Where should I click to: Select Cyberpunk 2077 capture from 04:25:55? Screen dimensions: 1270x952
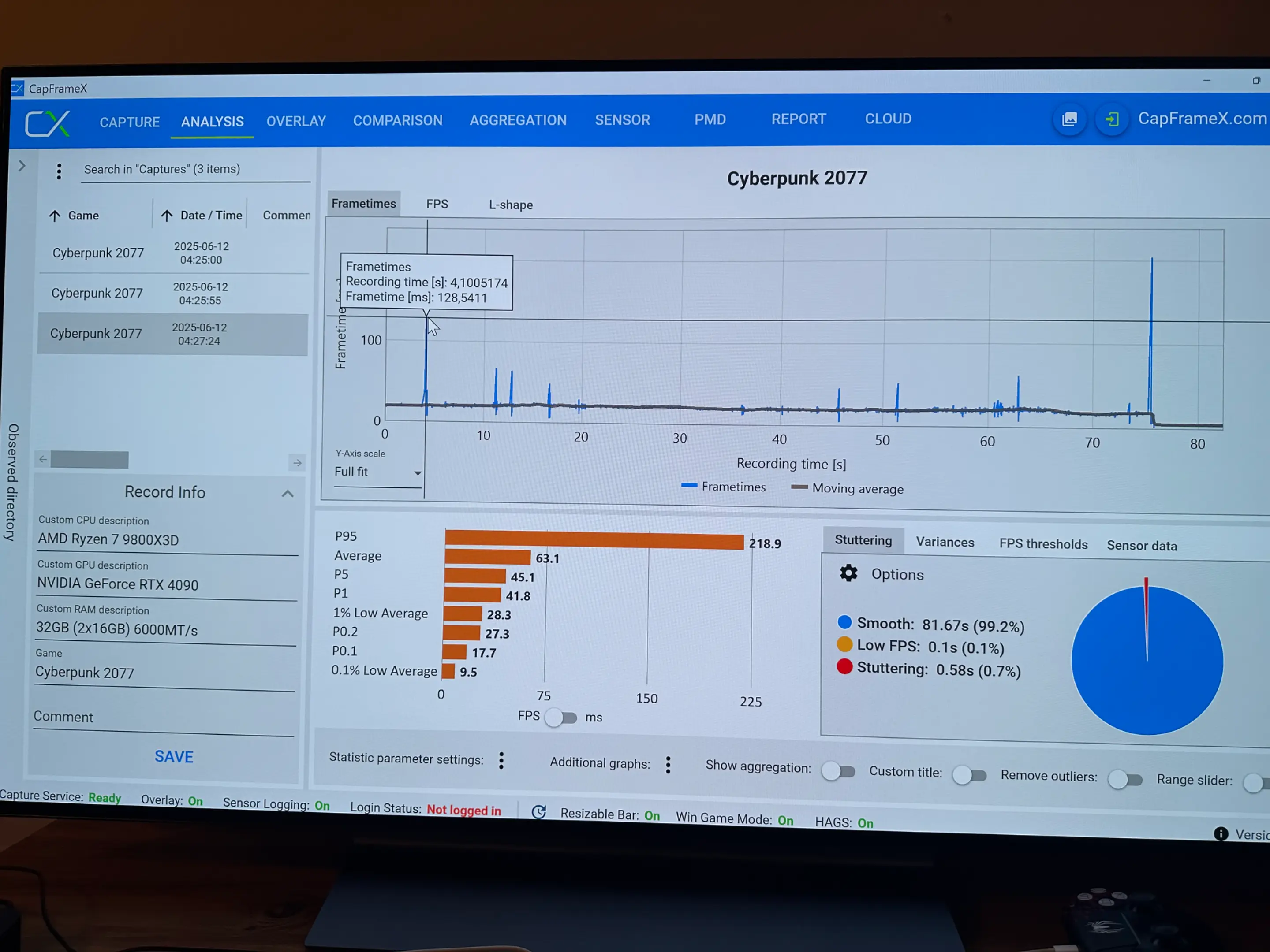point(173,293)
